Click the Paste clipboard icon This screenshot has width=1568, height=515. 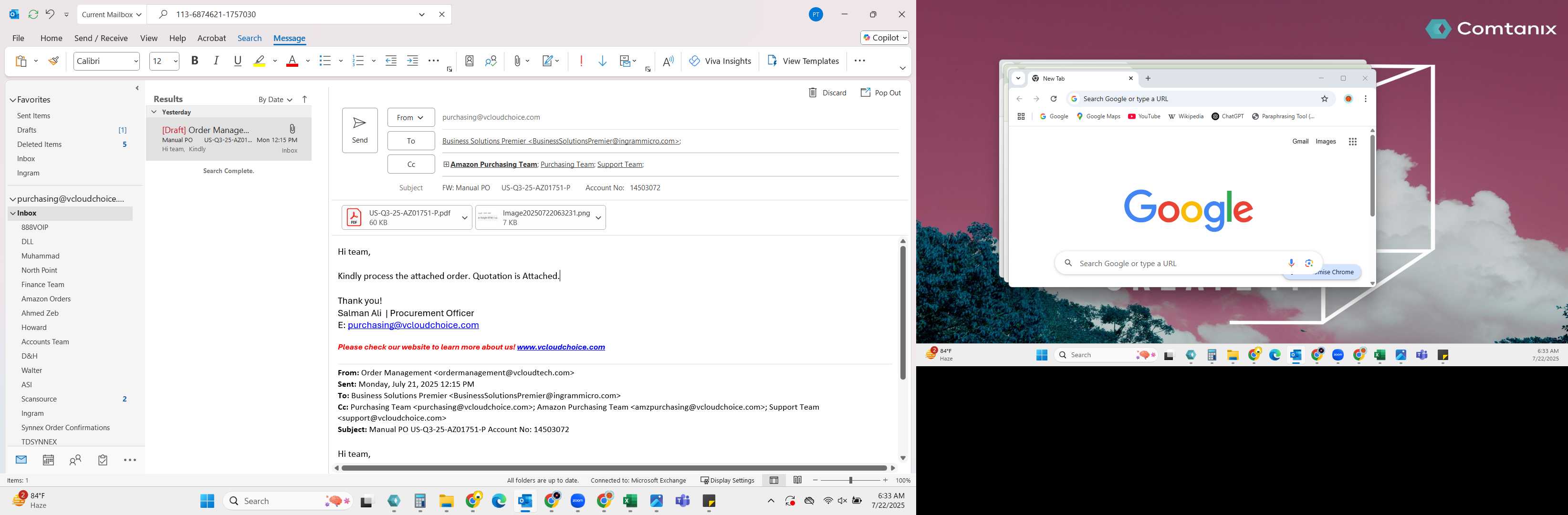coord(21,61)
